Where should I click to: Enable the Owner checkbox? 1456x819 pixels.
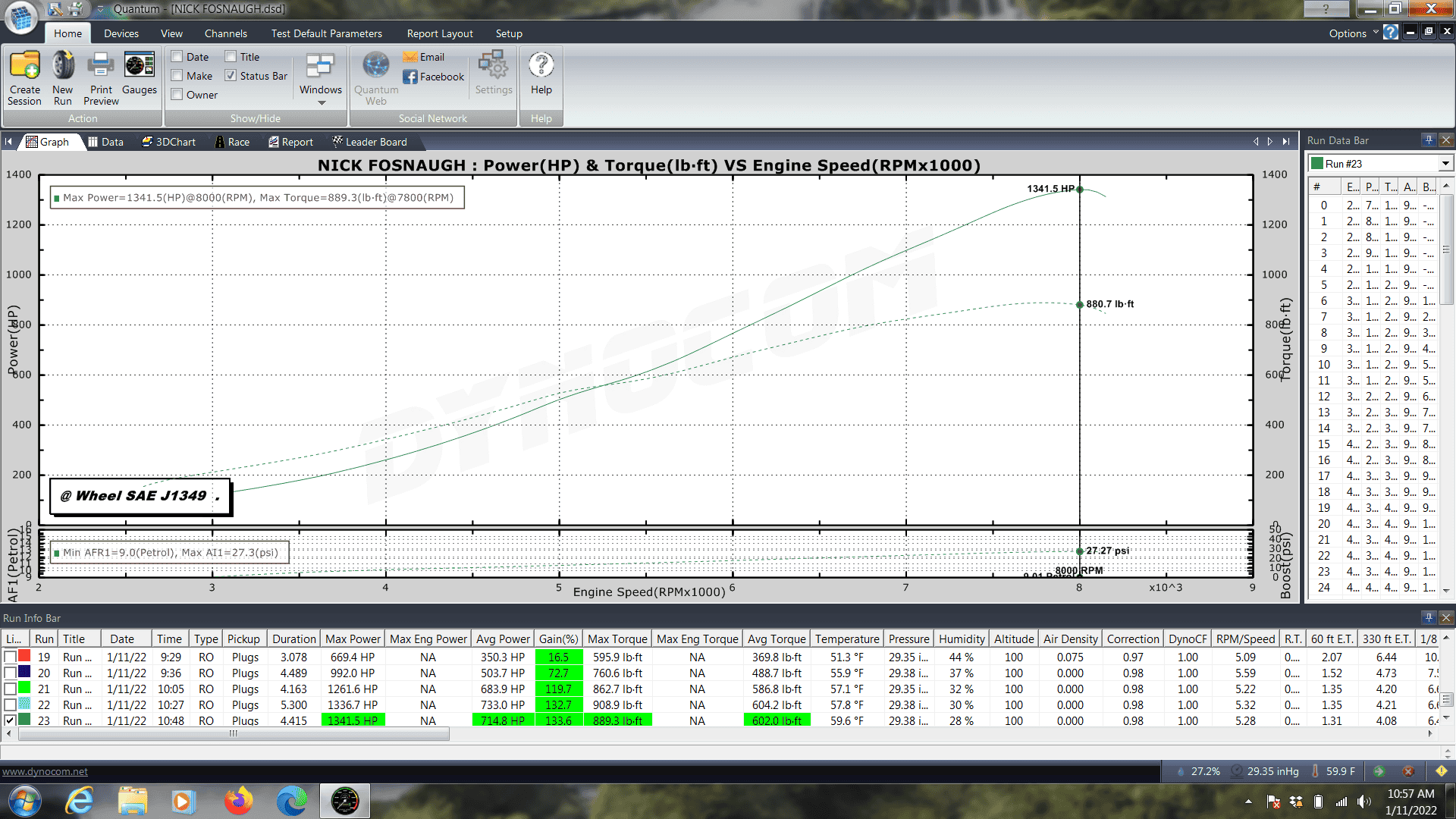[x=177, y=95]
